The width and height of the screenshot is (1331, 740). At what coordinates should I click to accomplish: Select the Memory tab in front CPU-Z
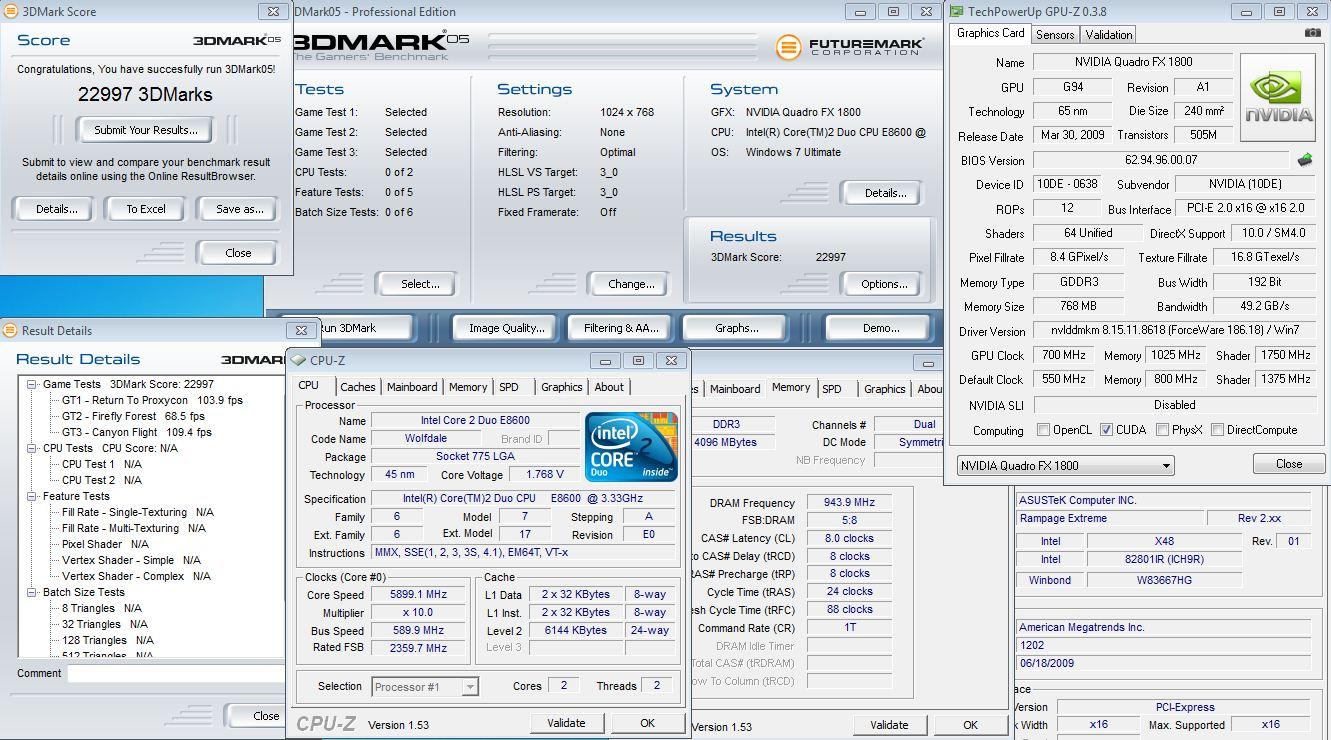point(467,387)
